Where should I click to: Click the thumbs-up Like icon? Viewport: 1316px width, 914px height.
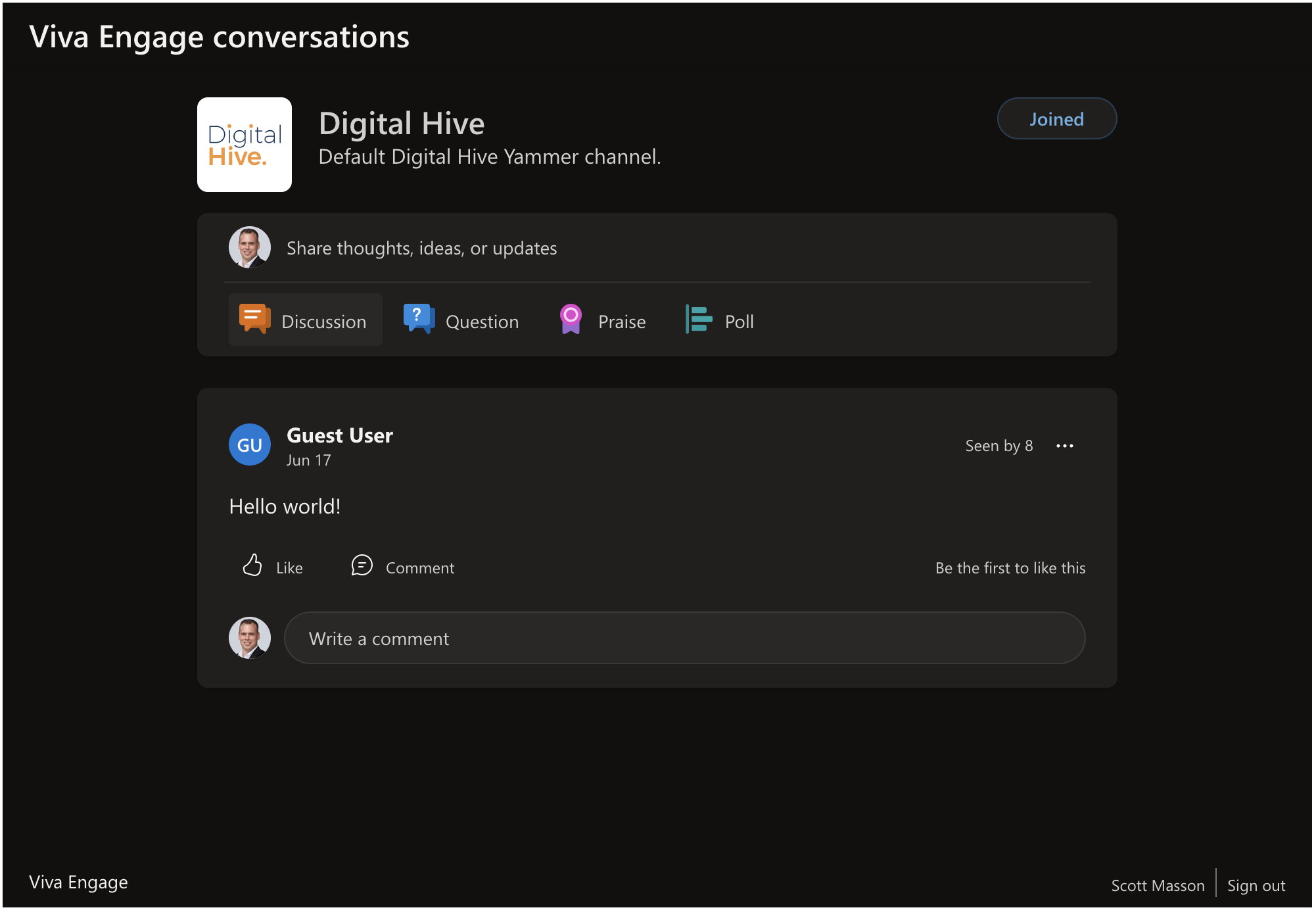pyautogui.click(x=252, y=565)
